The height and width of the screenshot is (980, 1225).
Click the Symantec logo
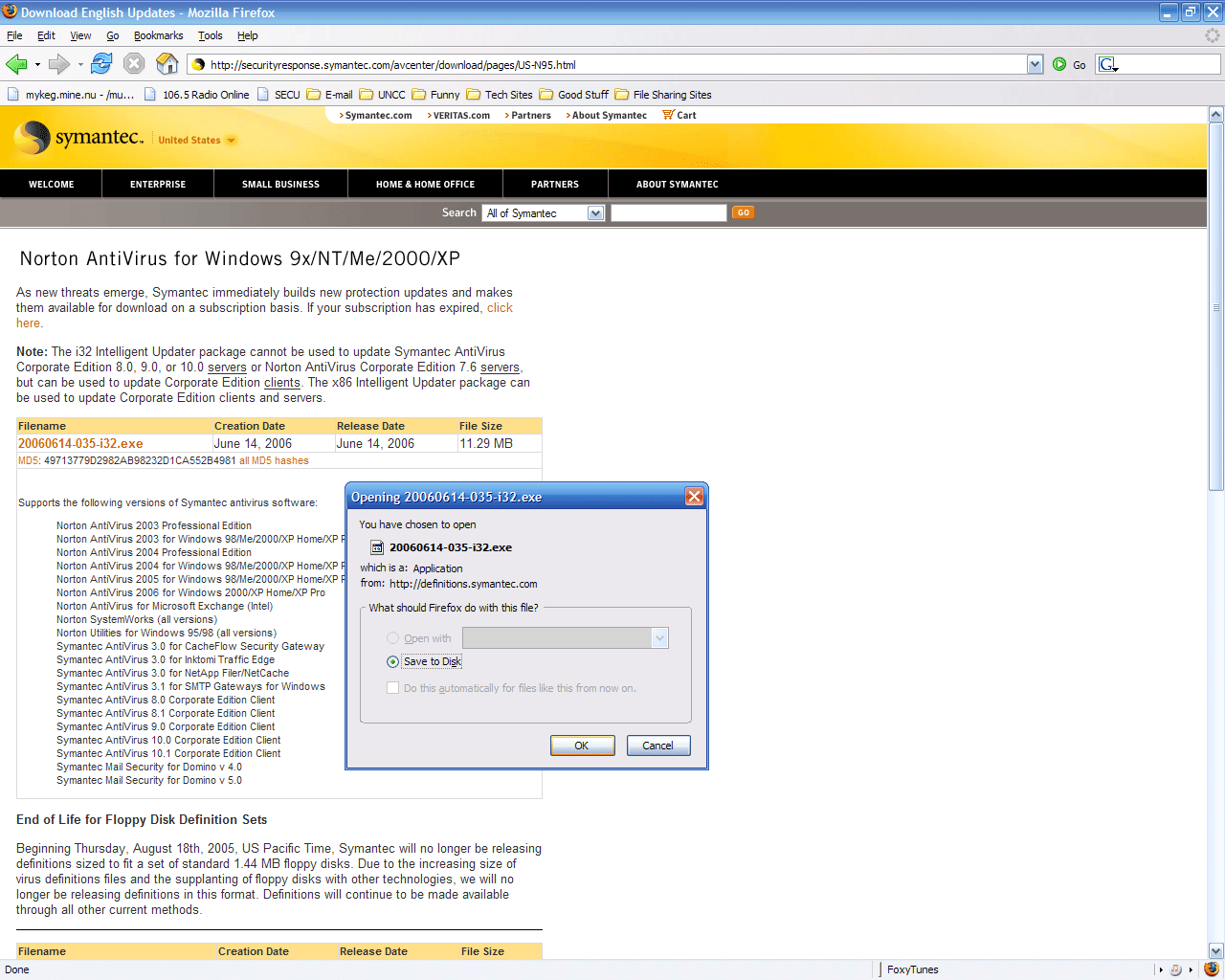[x=78, y=138]
